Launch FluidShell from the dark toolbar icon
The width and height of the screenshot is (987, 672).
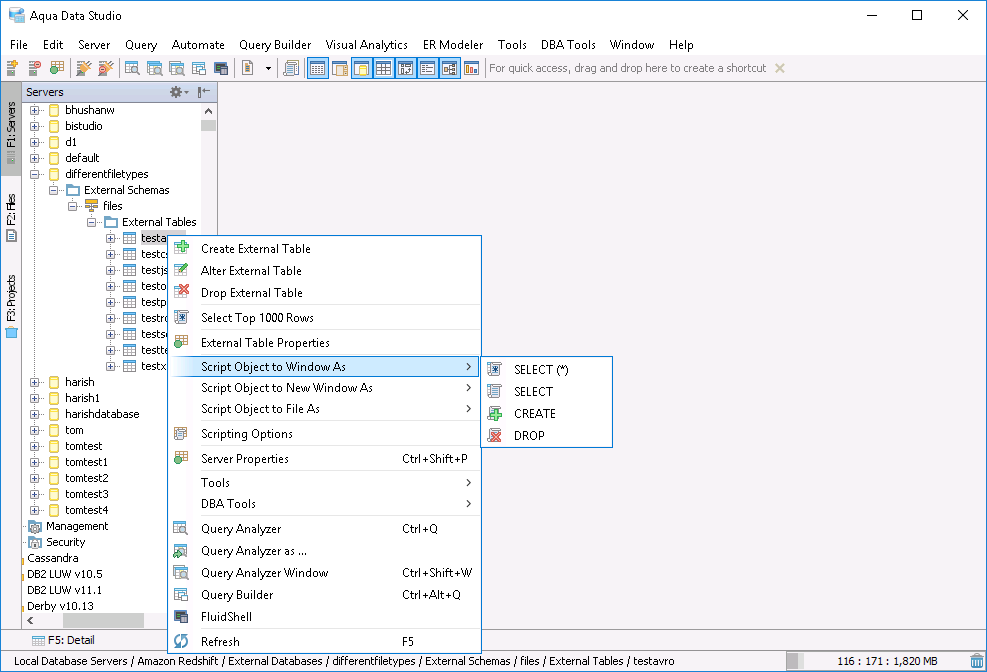click(x=221, y=68)
